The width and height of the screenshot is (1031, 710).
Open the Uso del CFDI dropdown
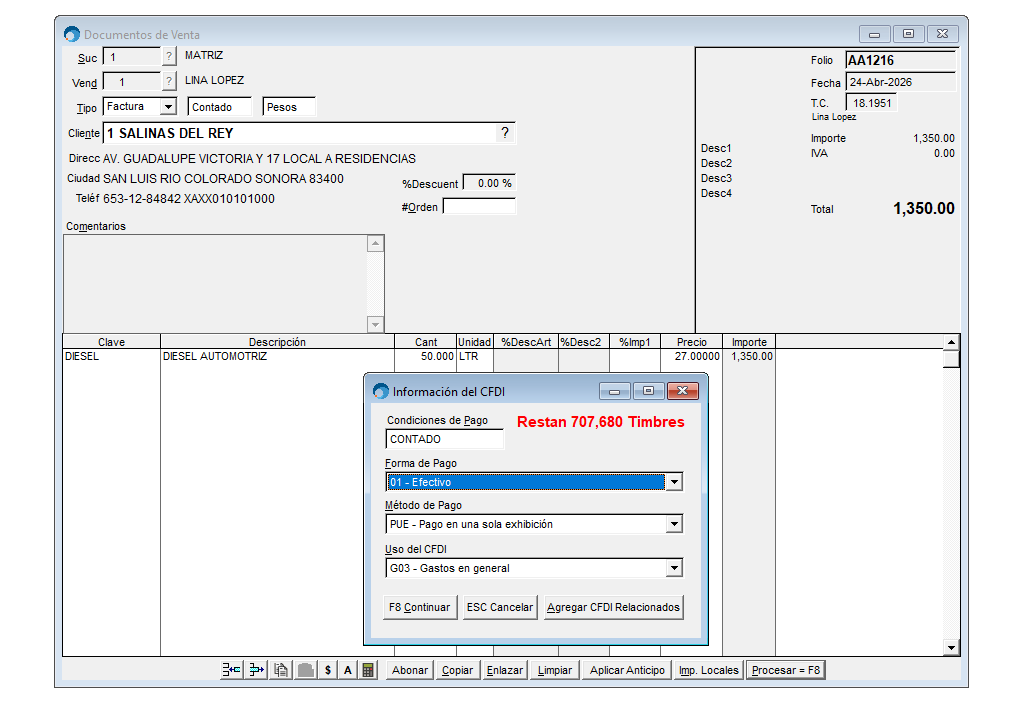(x=675, y=568)
